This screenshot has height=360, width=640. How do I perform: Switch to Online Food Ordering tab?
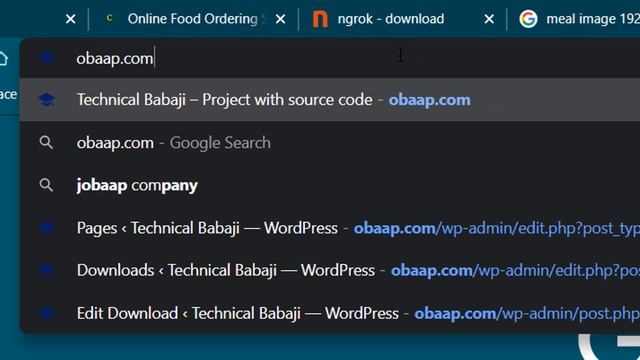point(193,19)
